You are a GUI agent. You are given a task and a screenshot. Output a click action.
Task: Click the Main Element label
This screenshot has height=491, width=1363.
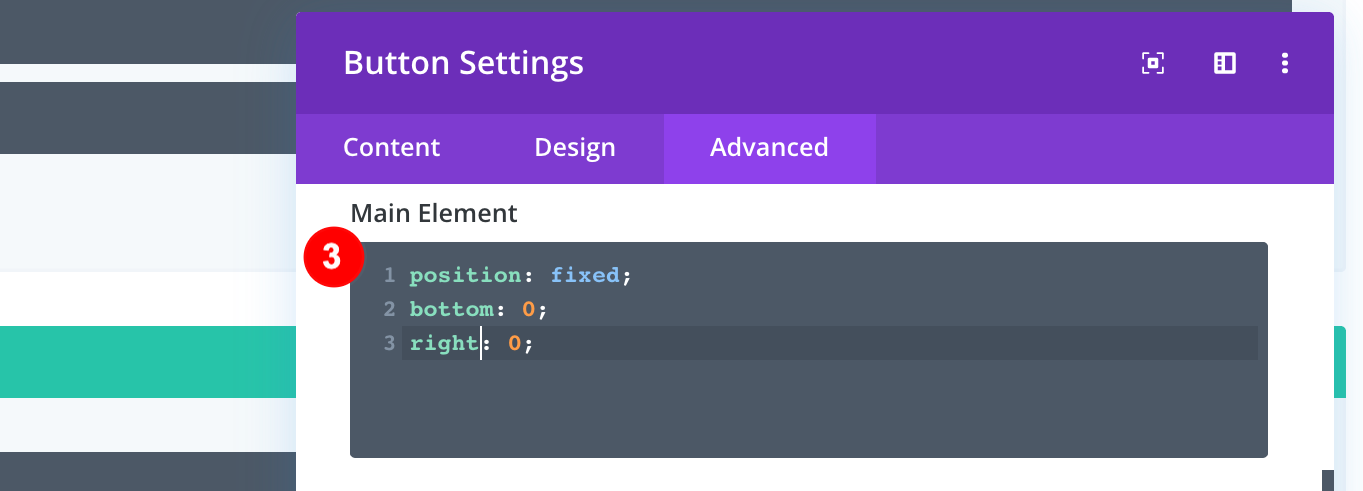coord(434,213)
